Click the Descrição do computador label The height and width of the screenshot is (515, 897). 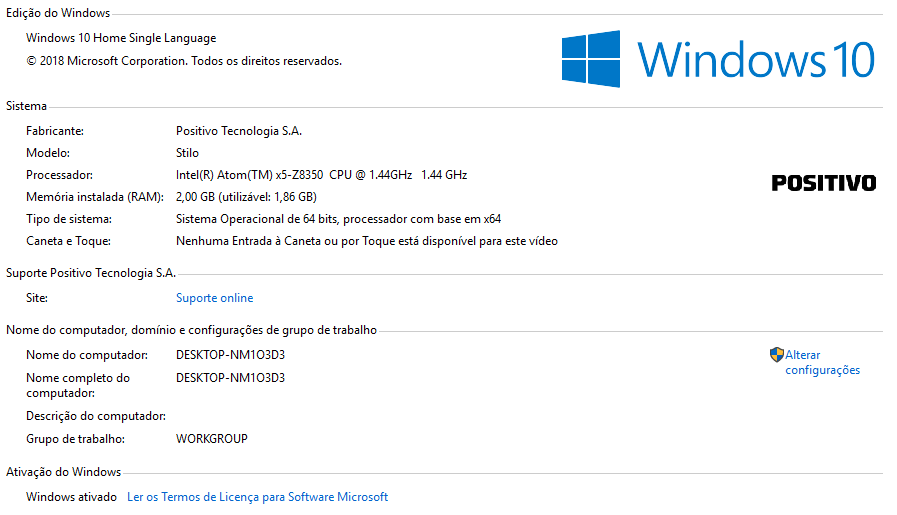[96, 416]
